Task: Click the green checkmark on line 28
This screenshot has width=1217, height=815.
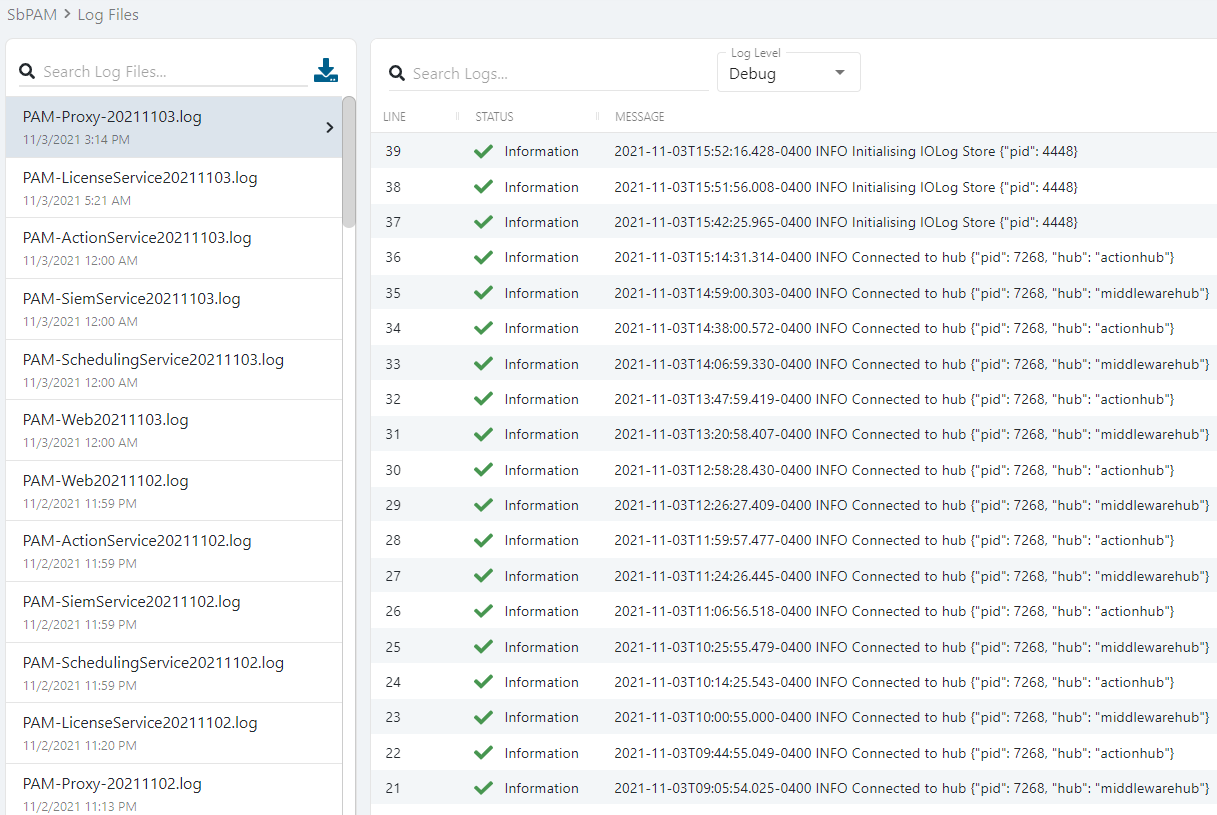Action: (484, 540)
